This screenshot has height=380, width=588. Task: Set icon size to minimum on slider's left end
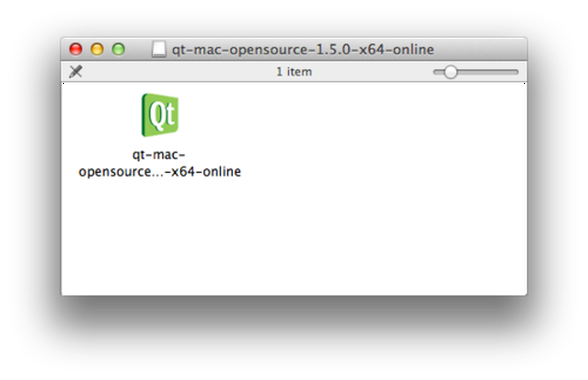click(435, 72)
